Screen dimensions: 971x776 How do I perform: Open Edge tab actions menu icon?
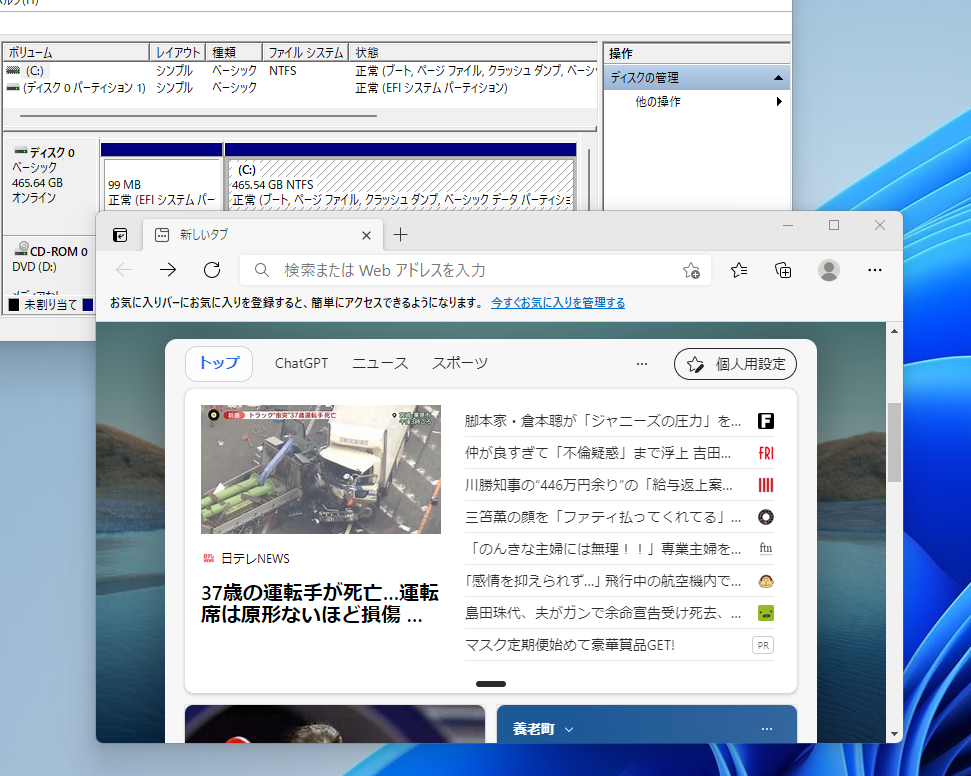pos(120,235)
